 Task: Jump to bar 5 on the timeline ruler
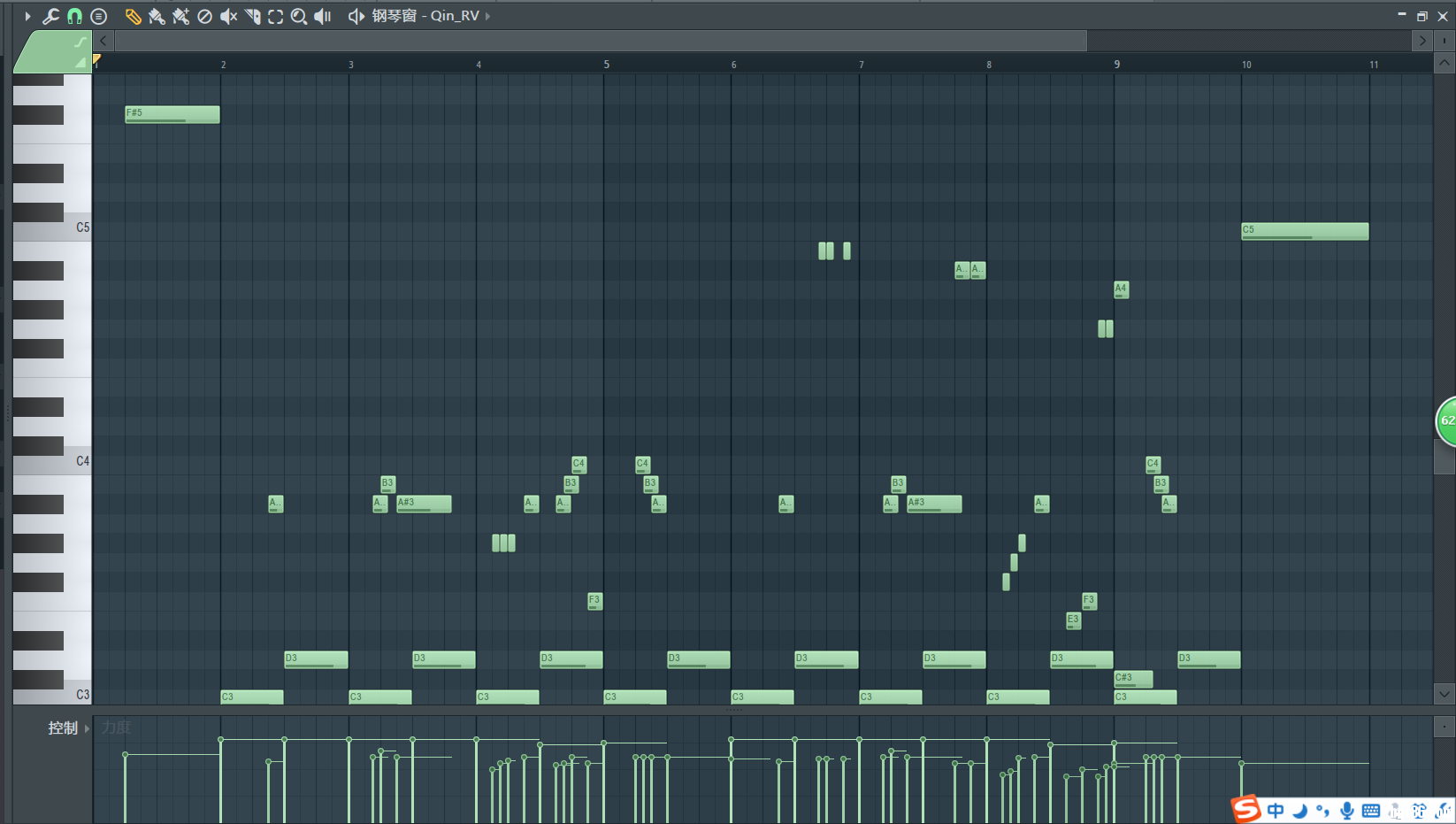coord(606,64)
